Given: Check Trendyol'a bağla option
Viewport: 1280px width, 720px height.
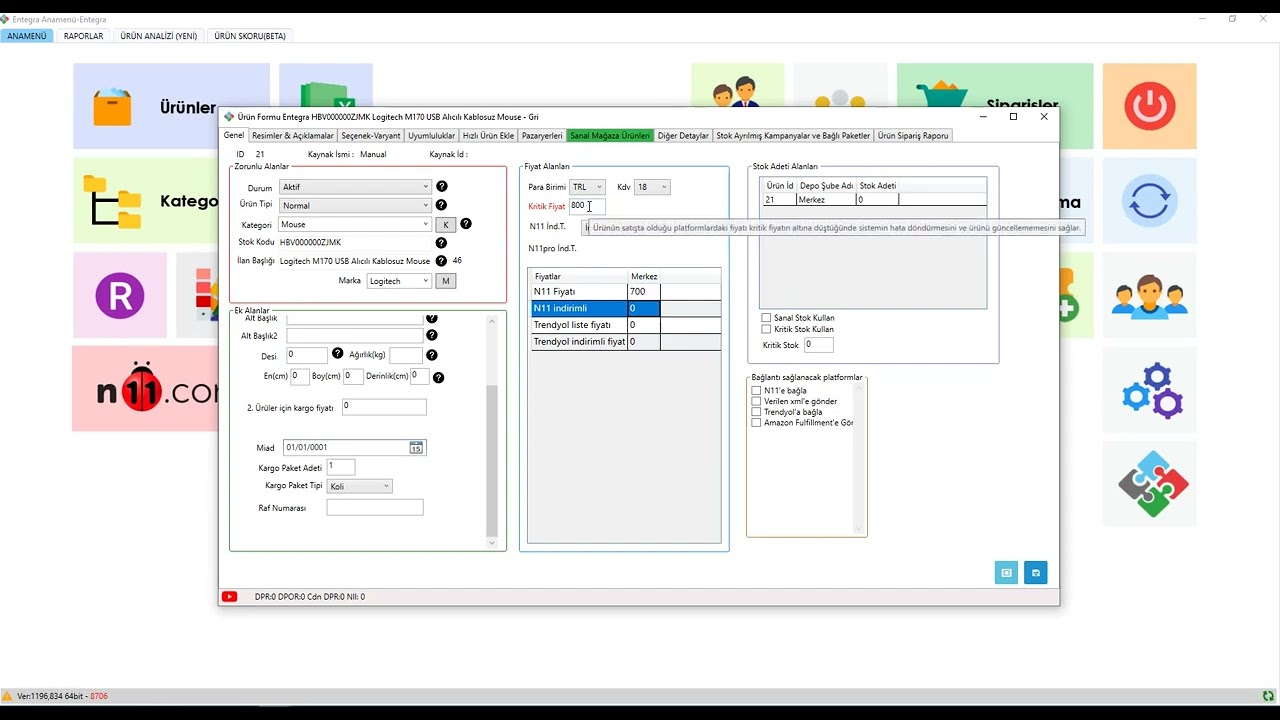Looking at the screenshot, I should coord(757,412).
